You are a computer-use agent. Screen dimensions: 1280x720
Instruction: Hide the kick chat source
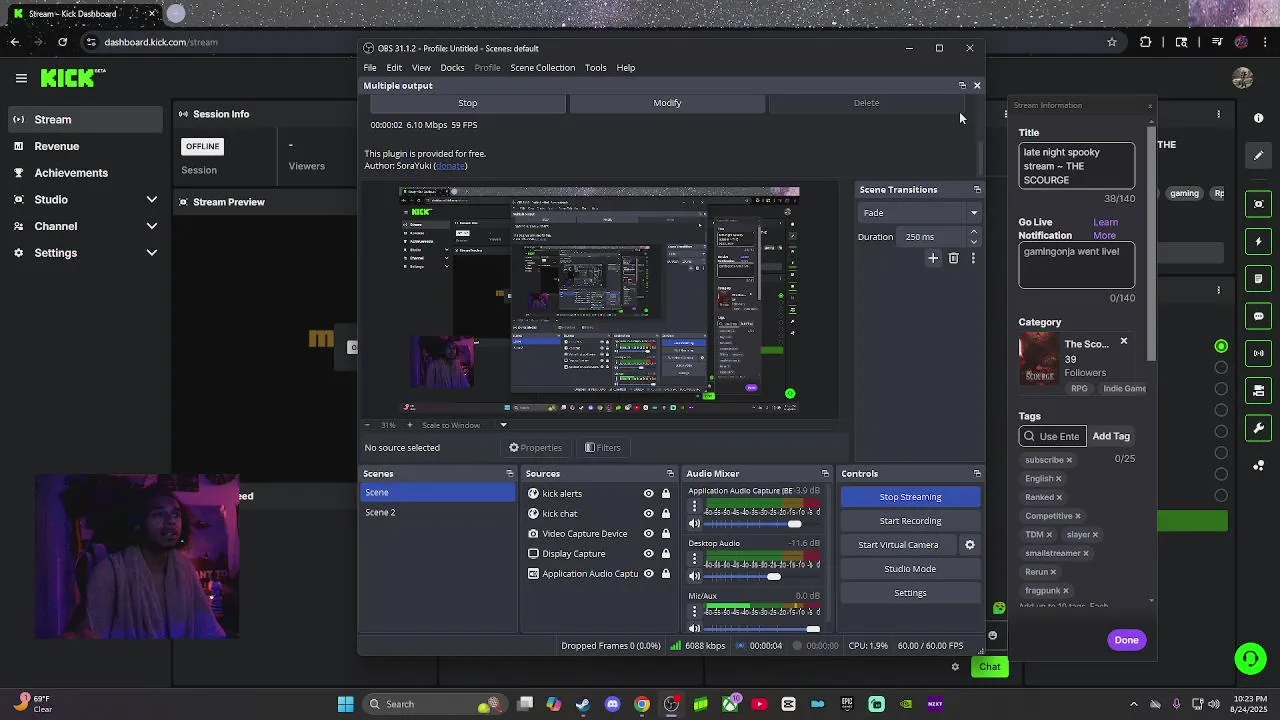click(648, 514)
